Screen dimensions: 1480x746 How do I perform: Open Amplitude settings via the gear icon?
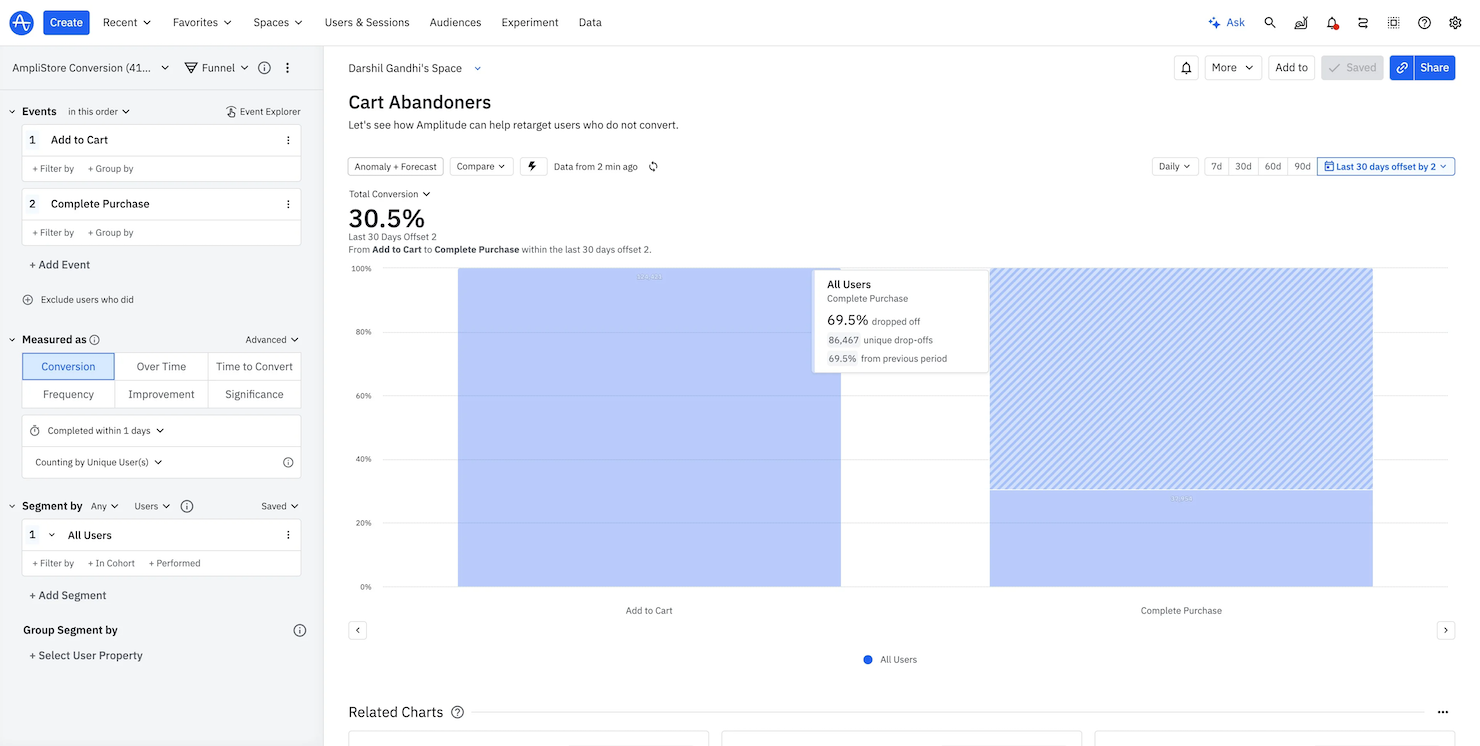point(1455,22)
